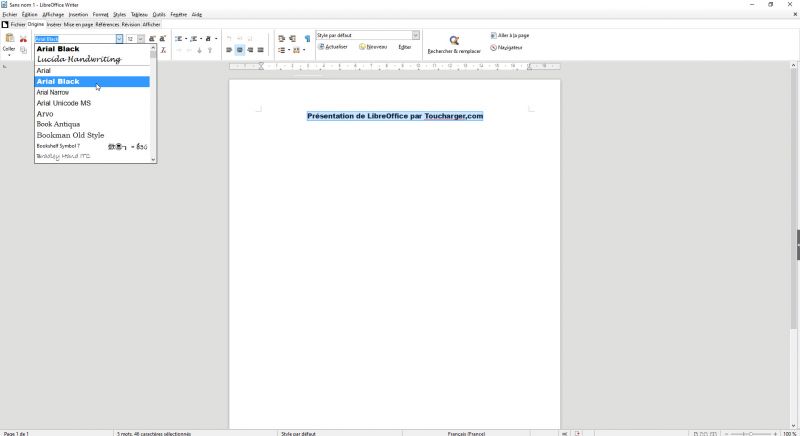Click Style par défaut in status bar

298,433
